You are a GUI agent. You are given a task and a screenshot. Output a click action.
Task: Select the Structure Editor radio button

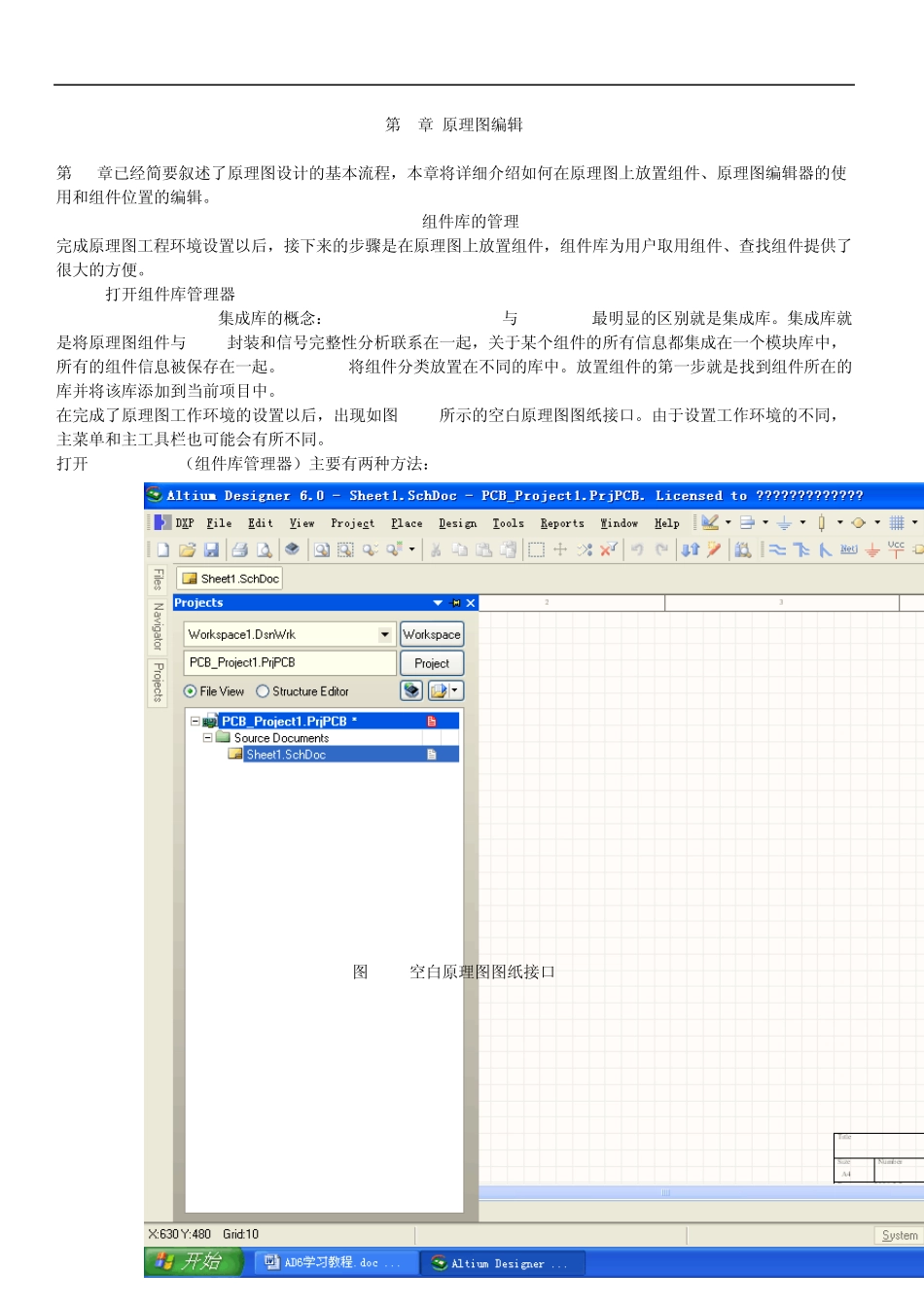263,691
